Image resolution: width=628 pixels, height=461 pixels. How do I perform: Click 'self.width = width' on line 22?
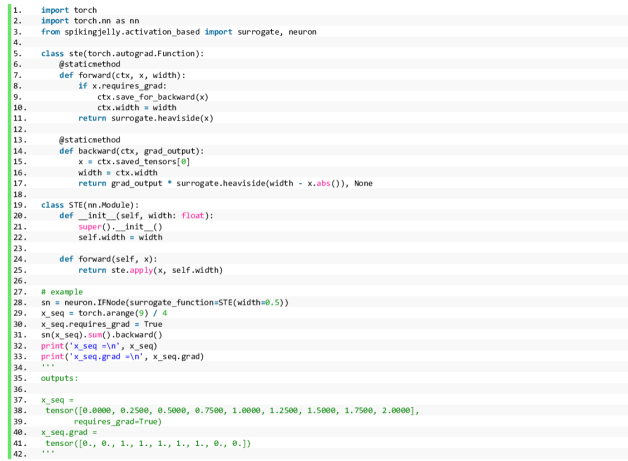[x=120, y=238]
